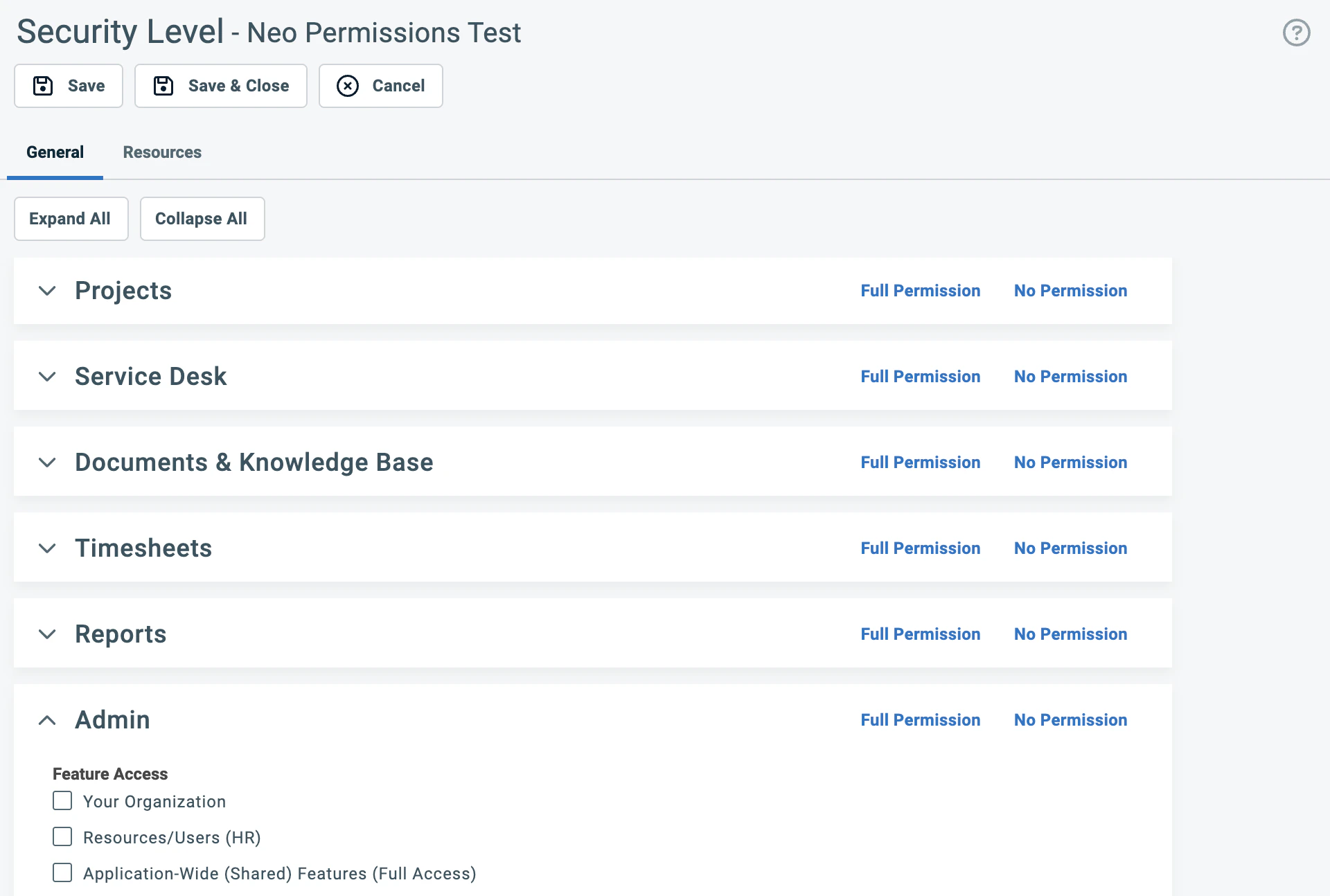Set No Permission for Timesheets

(x=1070, y=548)
